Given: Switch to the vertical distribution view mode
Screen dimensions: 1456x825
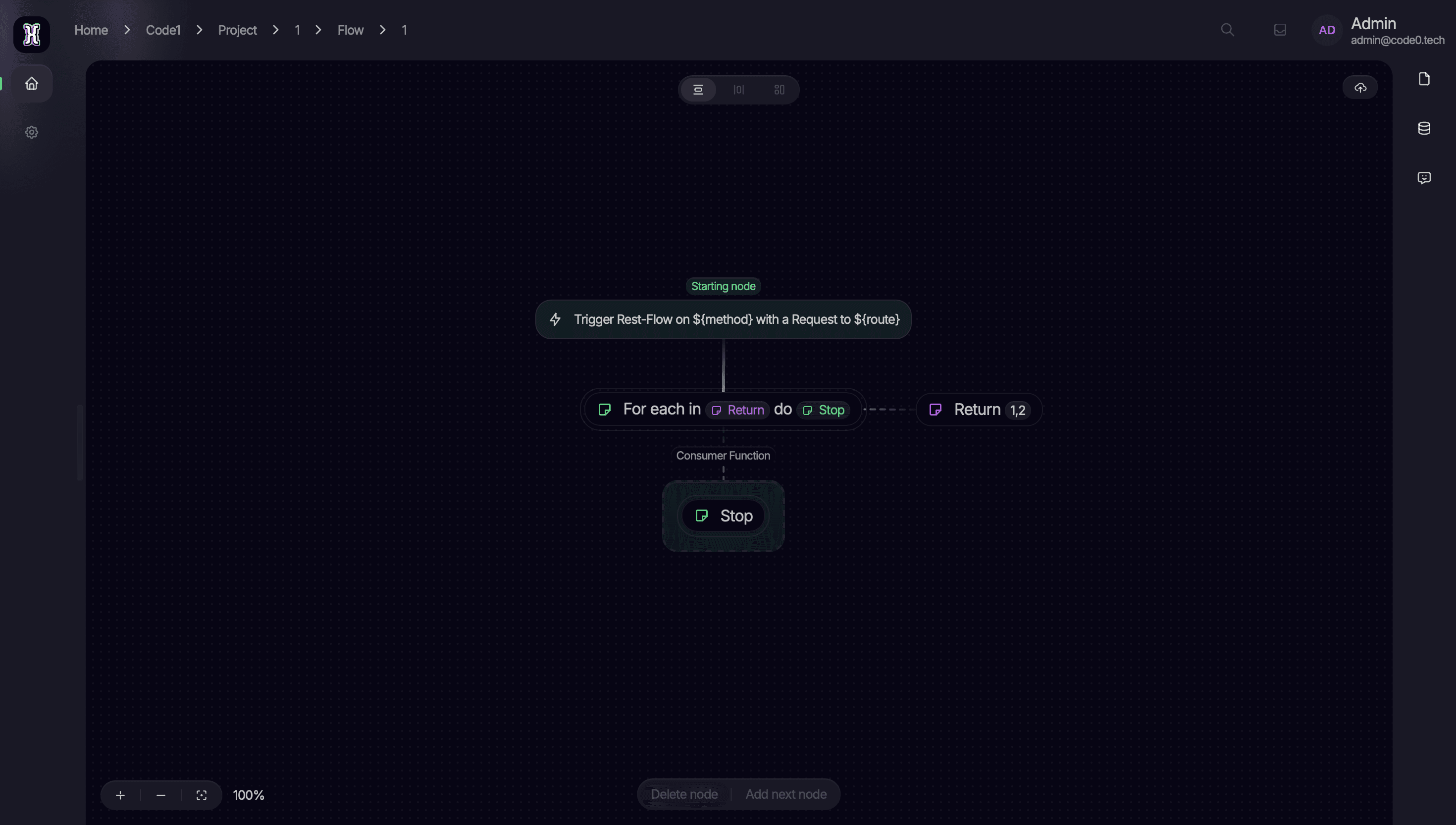Looking at the screenshot, I should click(x=739, y=90).
